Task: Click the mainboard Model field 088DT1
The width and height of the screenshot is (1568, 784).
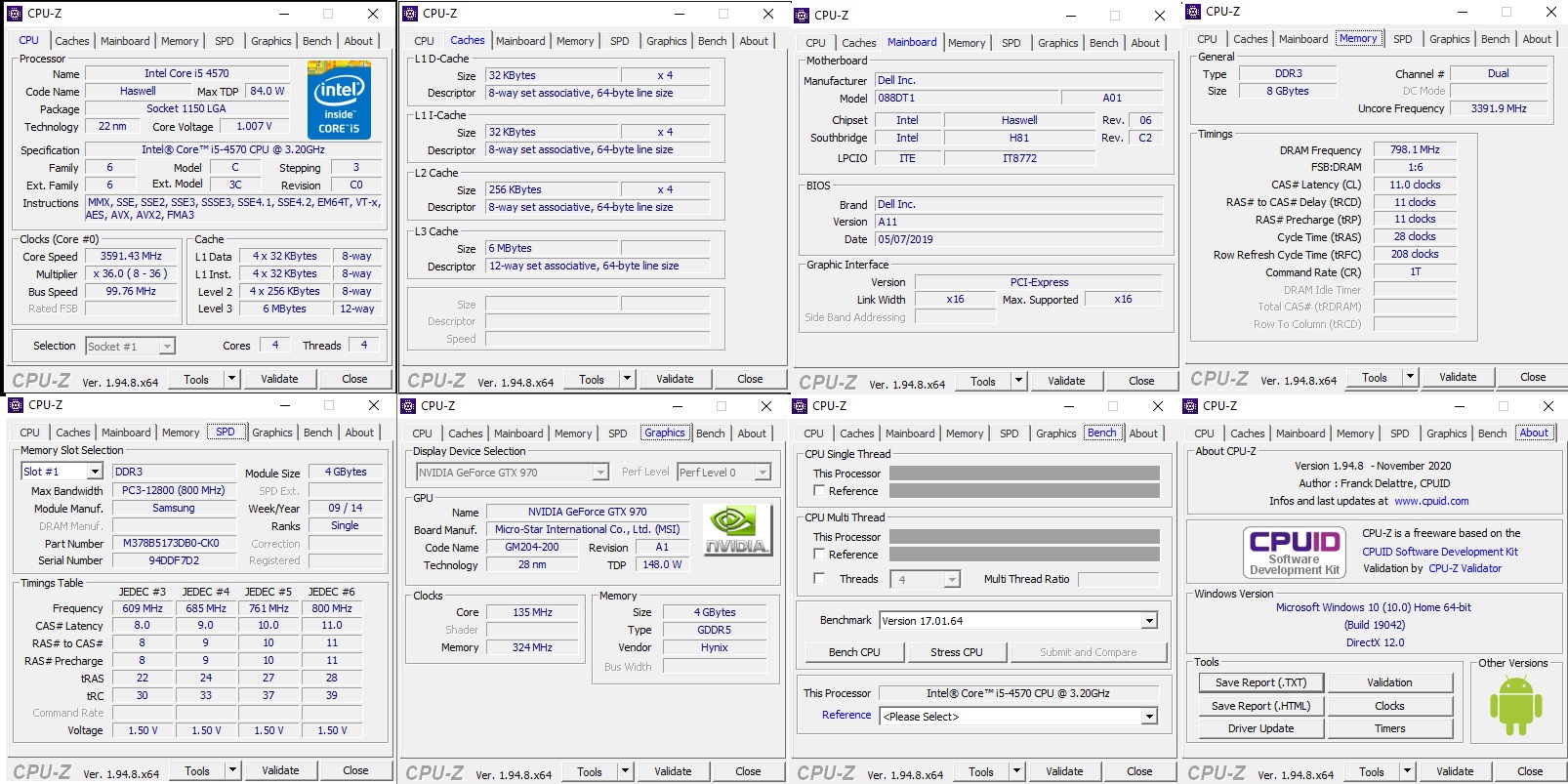Action: tap(966, 98)
